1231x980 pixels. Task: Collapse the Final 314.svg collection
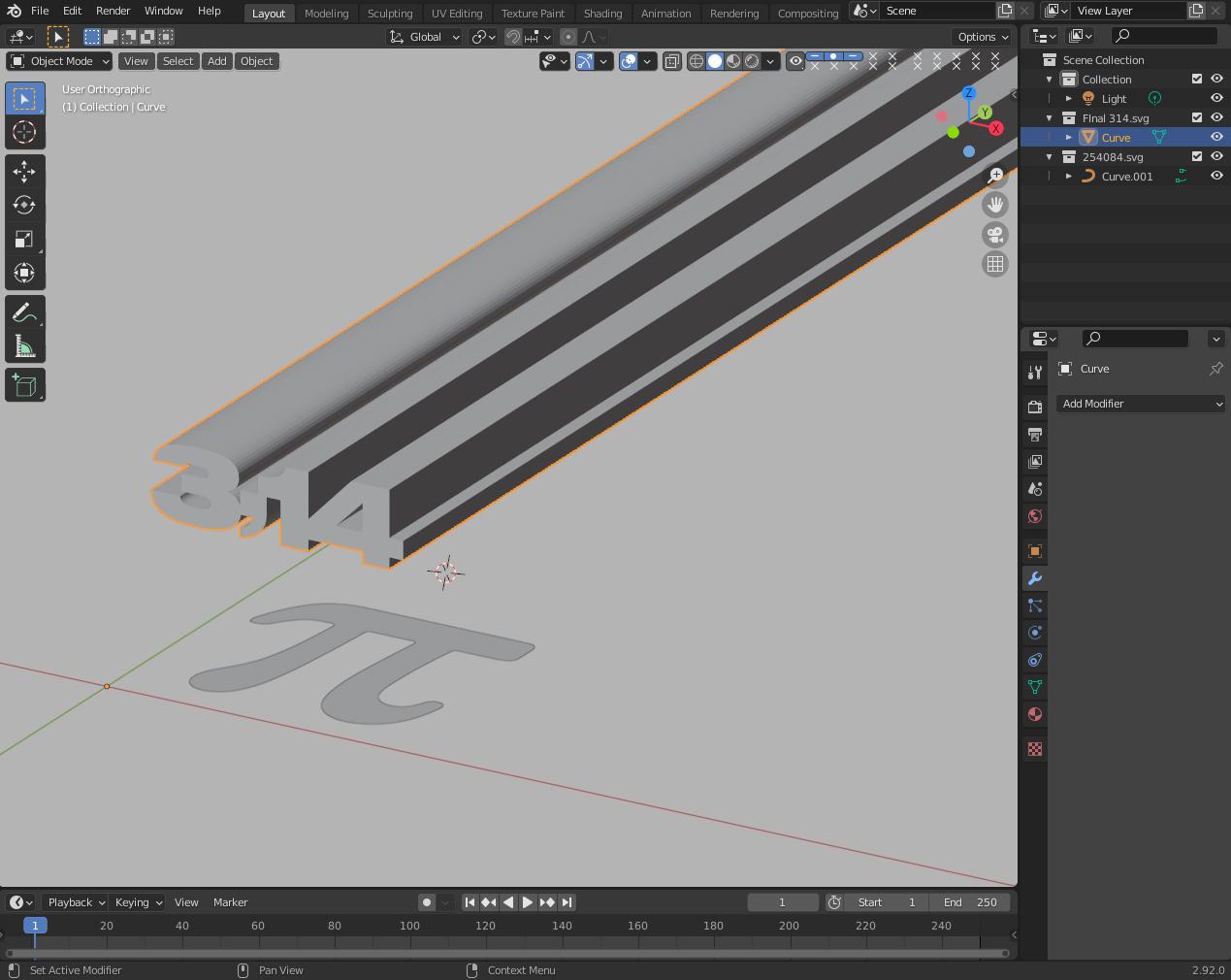[1049, 117]
